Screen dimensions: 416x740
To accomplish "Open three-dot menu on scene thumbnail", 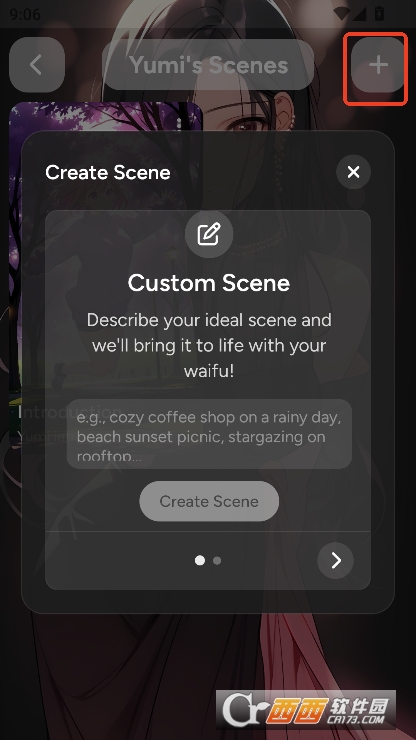I will point(178,123).
